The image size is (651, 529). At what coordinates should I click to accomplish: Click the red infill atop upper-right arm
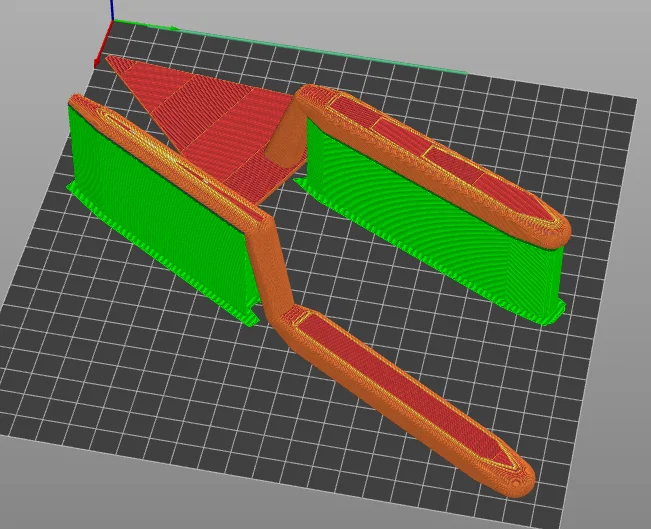(x=444, y=158)
